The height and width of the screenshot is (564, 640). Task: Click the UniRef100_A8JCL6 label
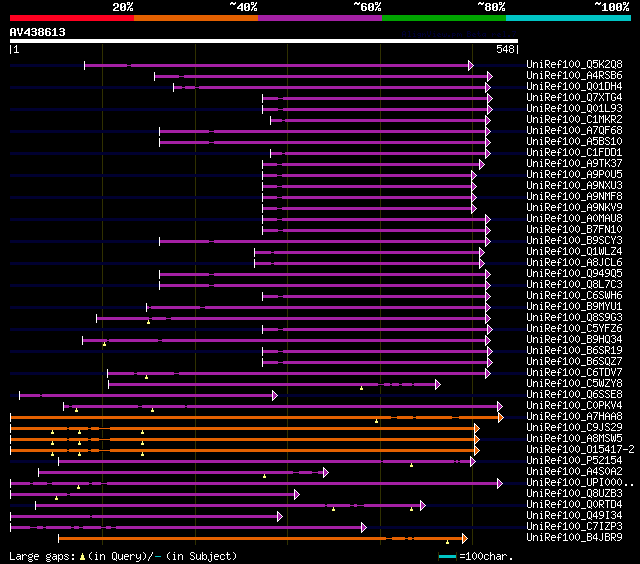(574, 262)
